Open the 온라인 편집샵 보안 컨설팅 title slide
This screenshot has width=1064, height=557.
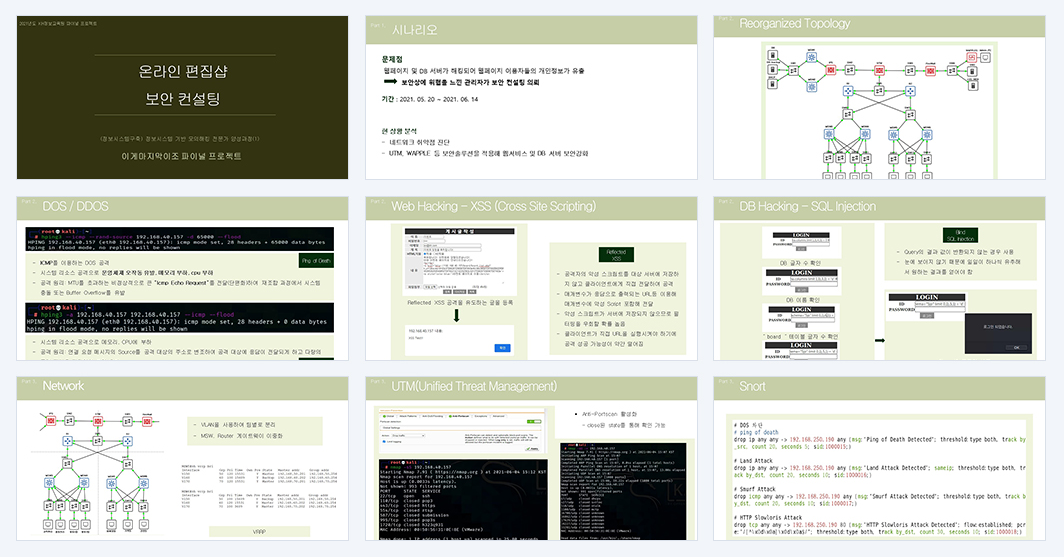tap(183, 98)
